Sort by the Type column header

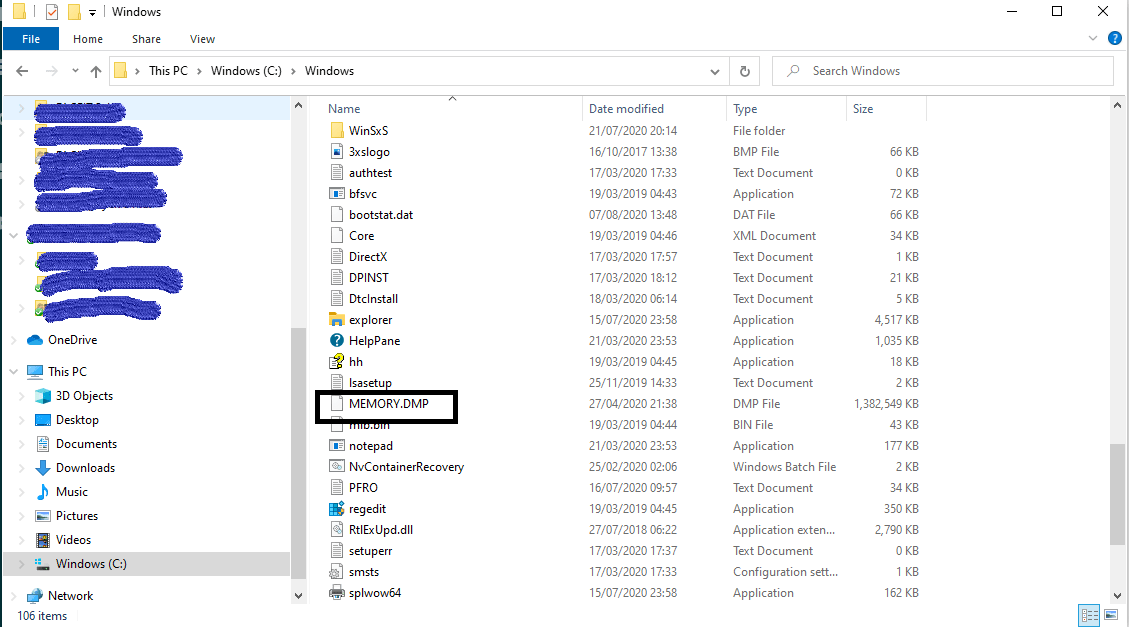[745, 109]
